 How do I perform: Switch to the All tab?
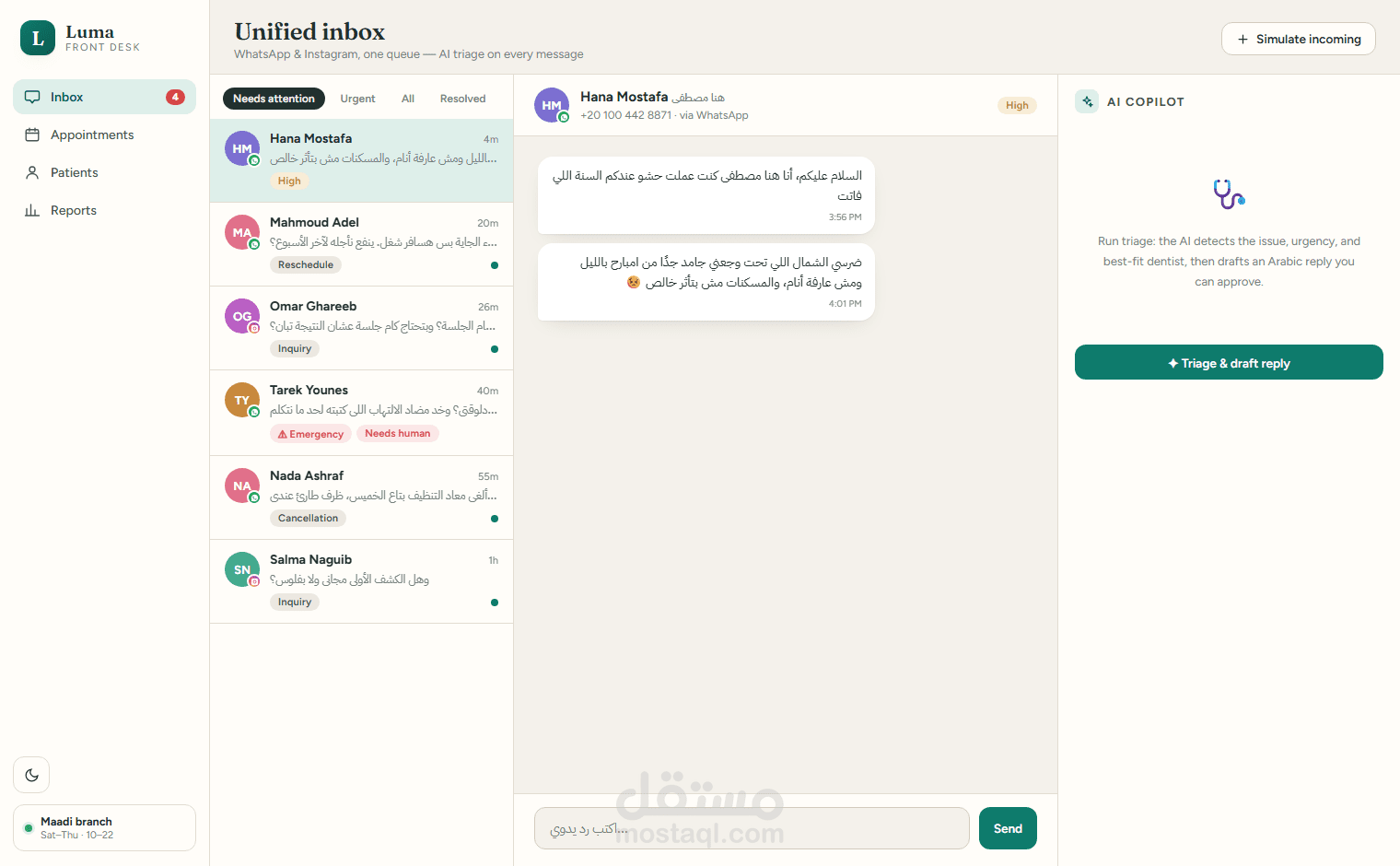point(408,99)
